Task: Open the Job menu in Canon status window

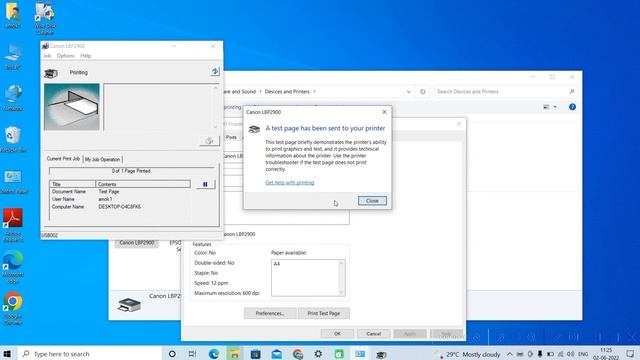Action: coord(47,56)
